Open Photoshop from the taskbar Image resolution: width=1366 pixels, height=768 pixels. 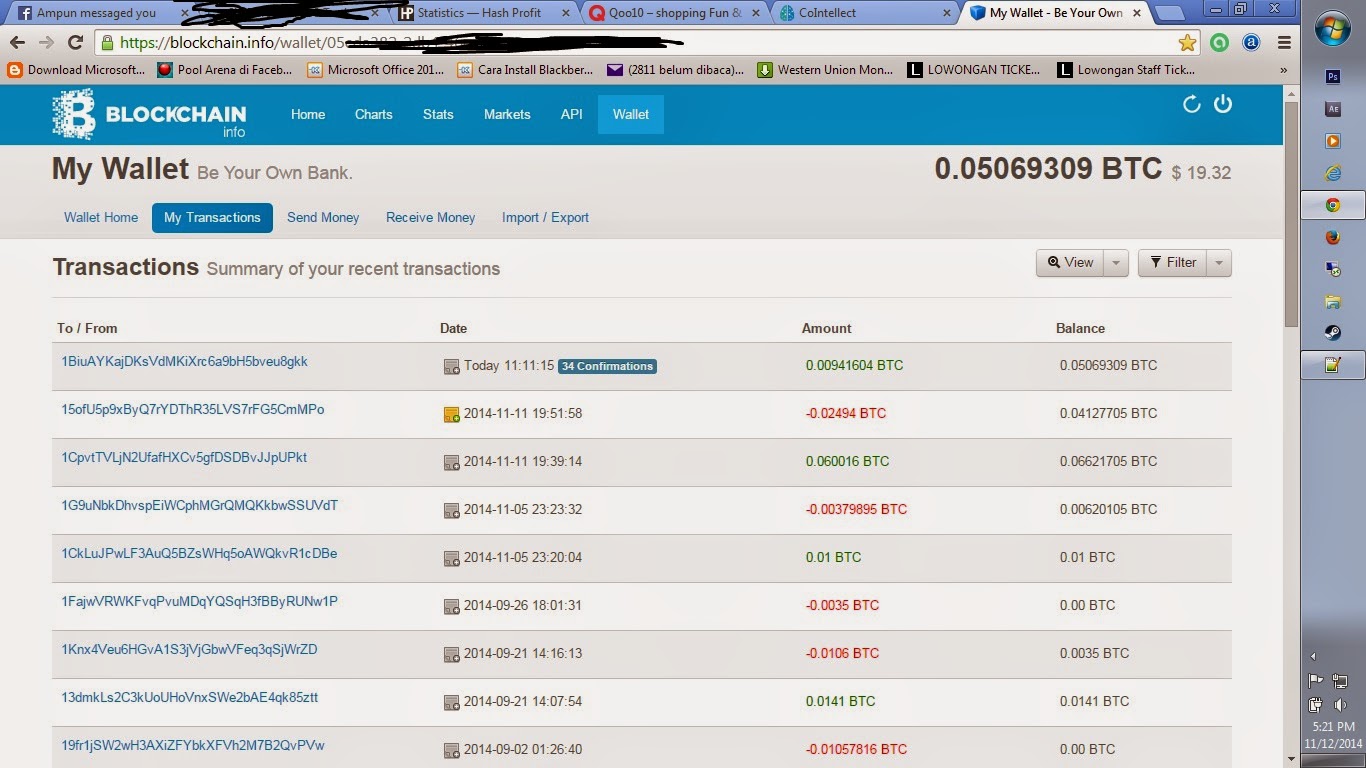click(1332, 77)
